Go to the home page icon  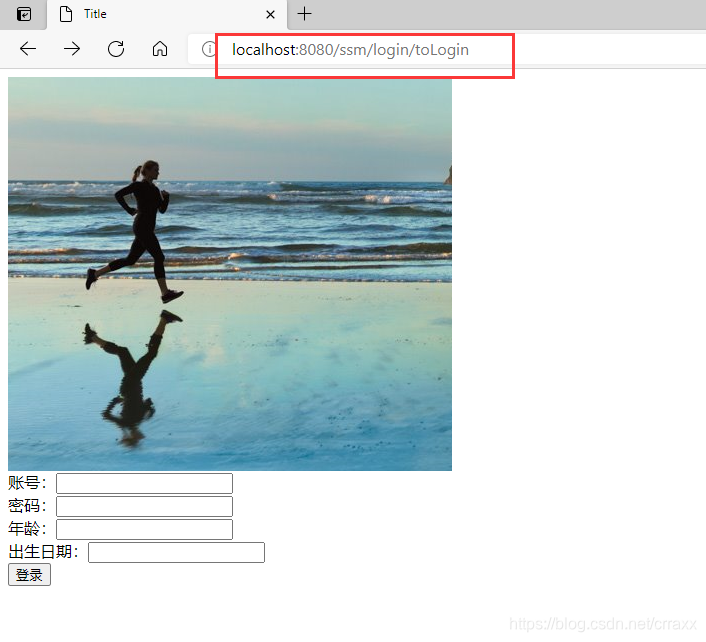click(160, 49)
